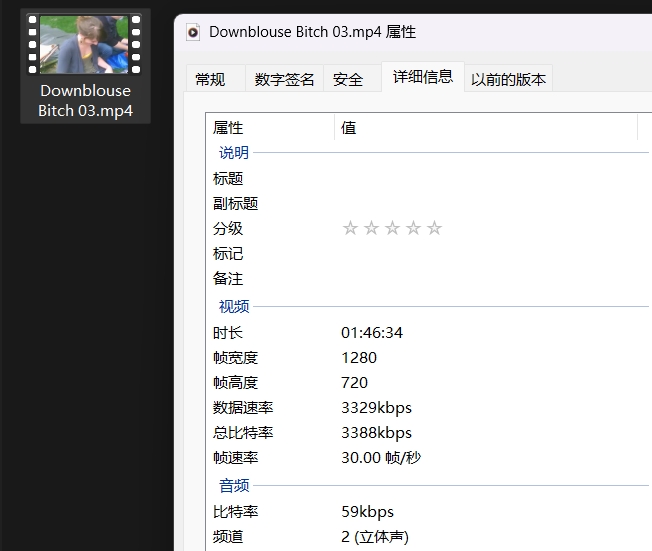Set the rating to four stars
Viewport: 652px width, 551px height.
tap(413, 228)
